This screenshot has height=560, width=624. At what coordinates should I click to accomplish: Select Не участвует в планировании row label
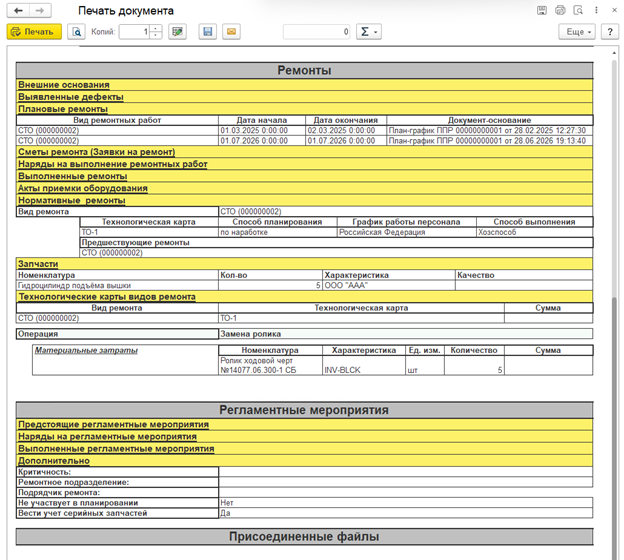coord(117,503)
